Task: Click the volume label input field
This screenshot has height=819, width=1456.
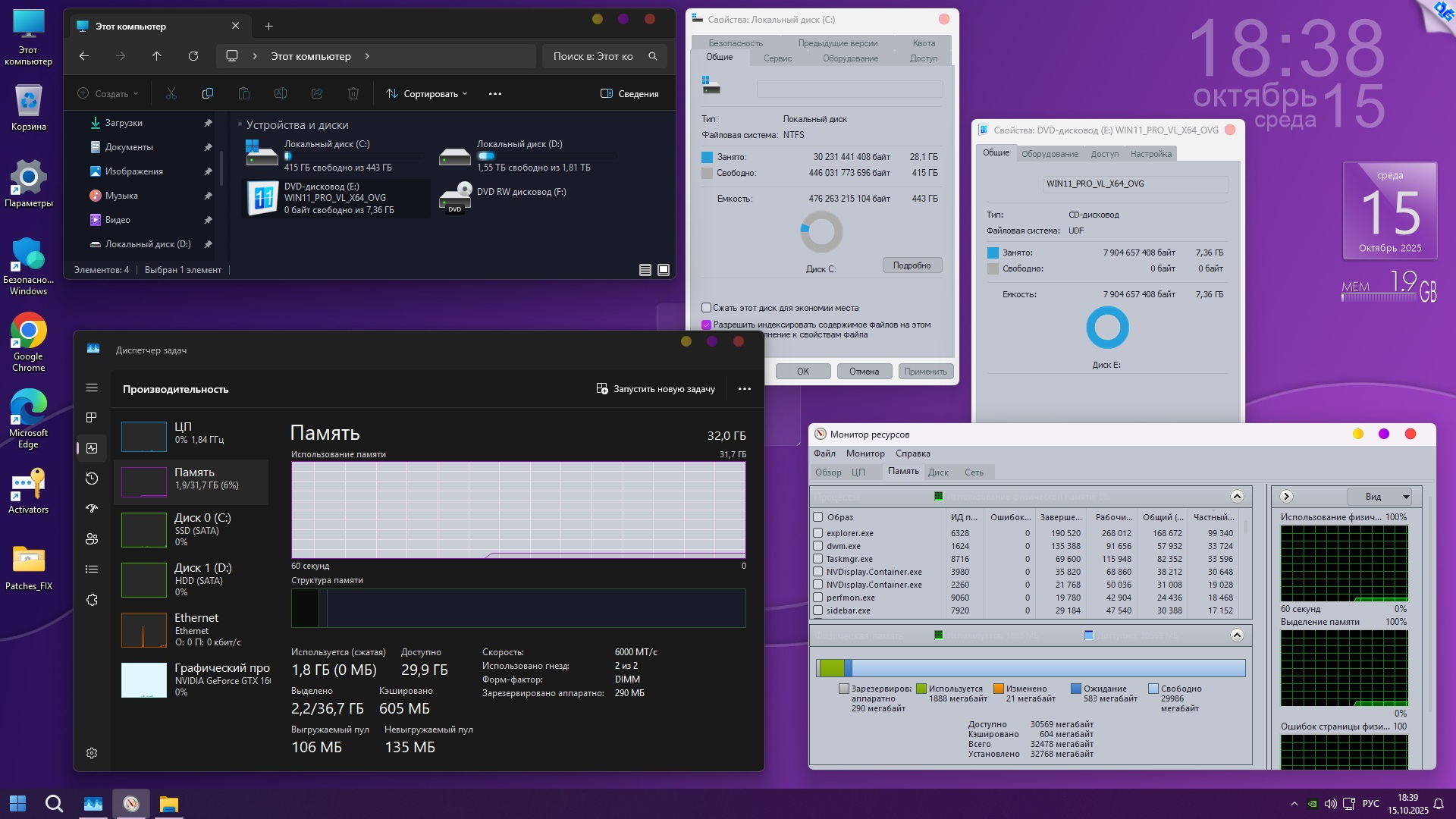Action: (x=849, y=89)
